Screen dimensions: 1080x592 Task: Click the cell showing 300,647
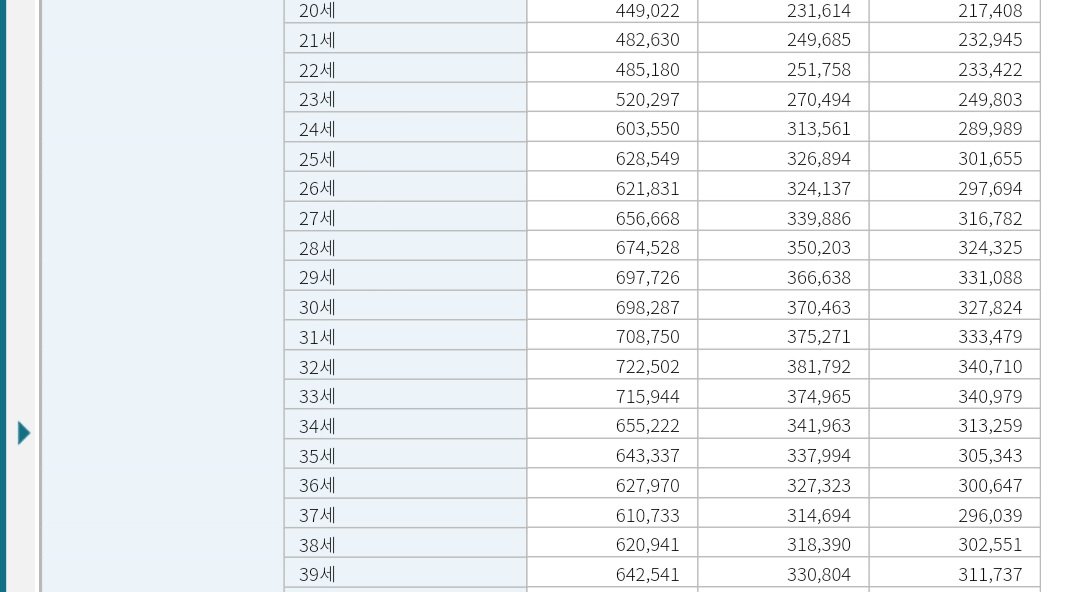(x=990, y=485)
